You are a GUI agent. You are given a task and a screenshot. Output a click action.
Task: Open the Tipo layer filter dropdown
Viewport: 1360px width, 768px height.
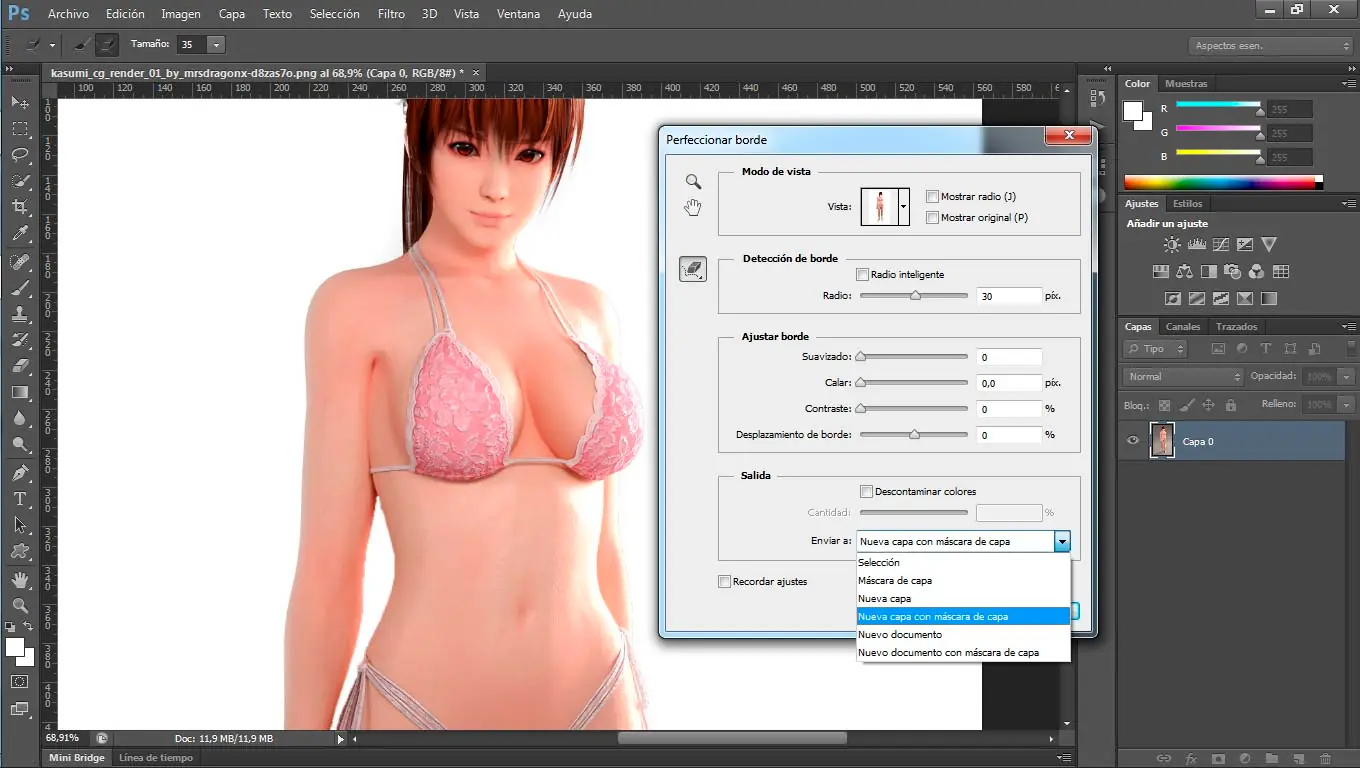pyautogui.click(x=1156, y=349)
